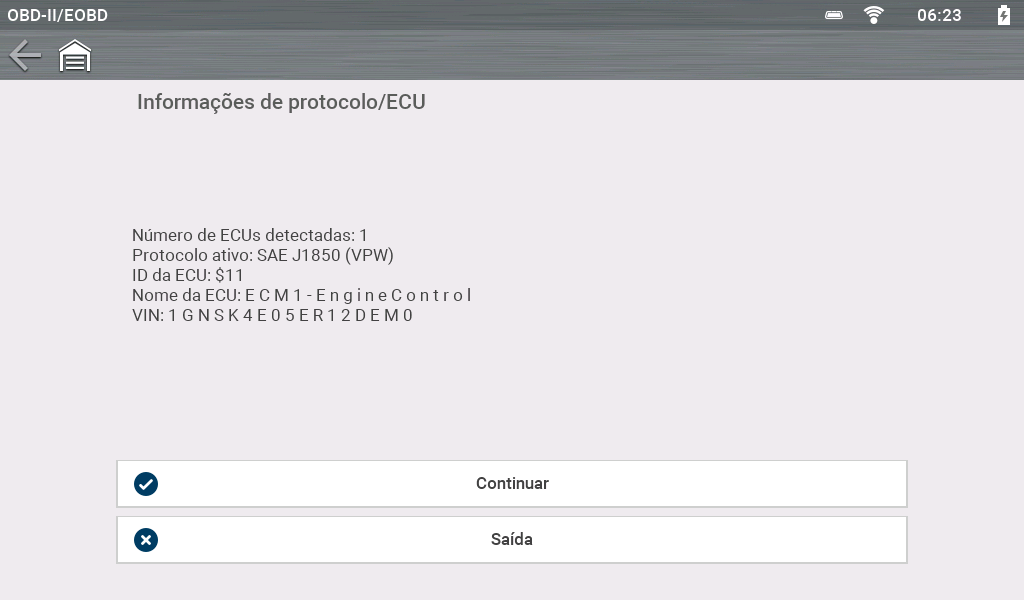Tap the 06:23 clock display
This screenshot has width=1024, height=600.
click(939, 15)
